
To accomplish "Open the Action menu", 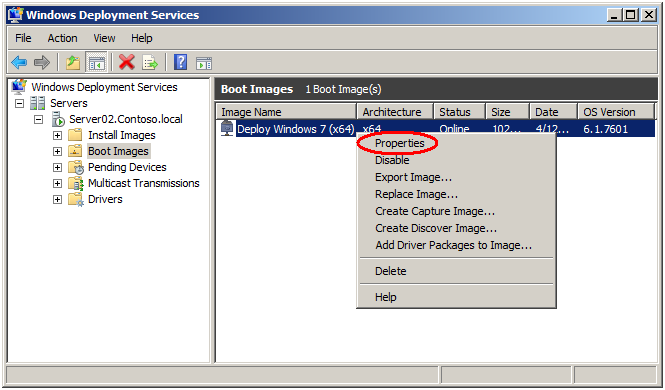I will (62, 38).
